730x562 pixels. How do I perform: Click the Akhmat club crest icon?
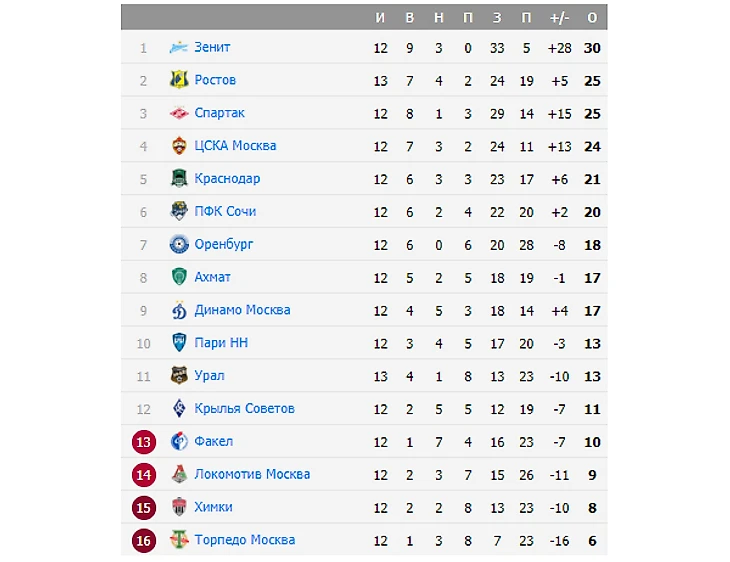coord(179,277)
